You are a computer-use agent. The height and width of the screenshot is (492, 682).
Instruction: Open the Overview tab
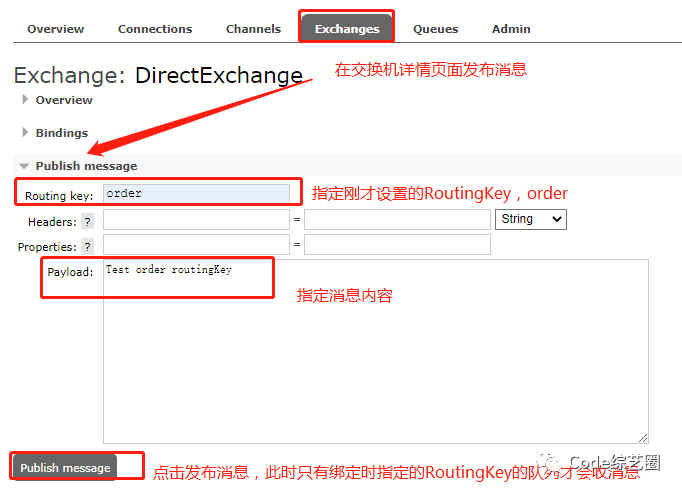click(55, 29)
